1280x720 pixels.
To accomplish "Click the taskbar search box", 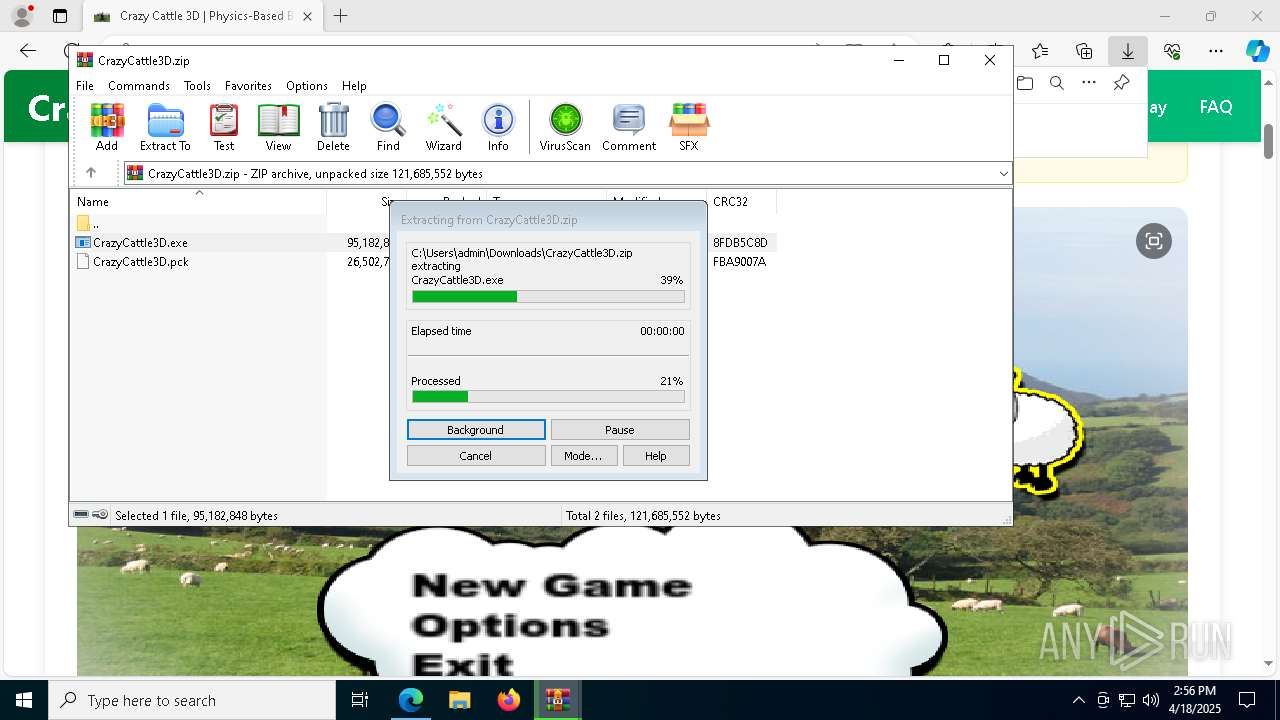I will tap(192, 700).
